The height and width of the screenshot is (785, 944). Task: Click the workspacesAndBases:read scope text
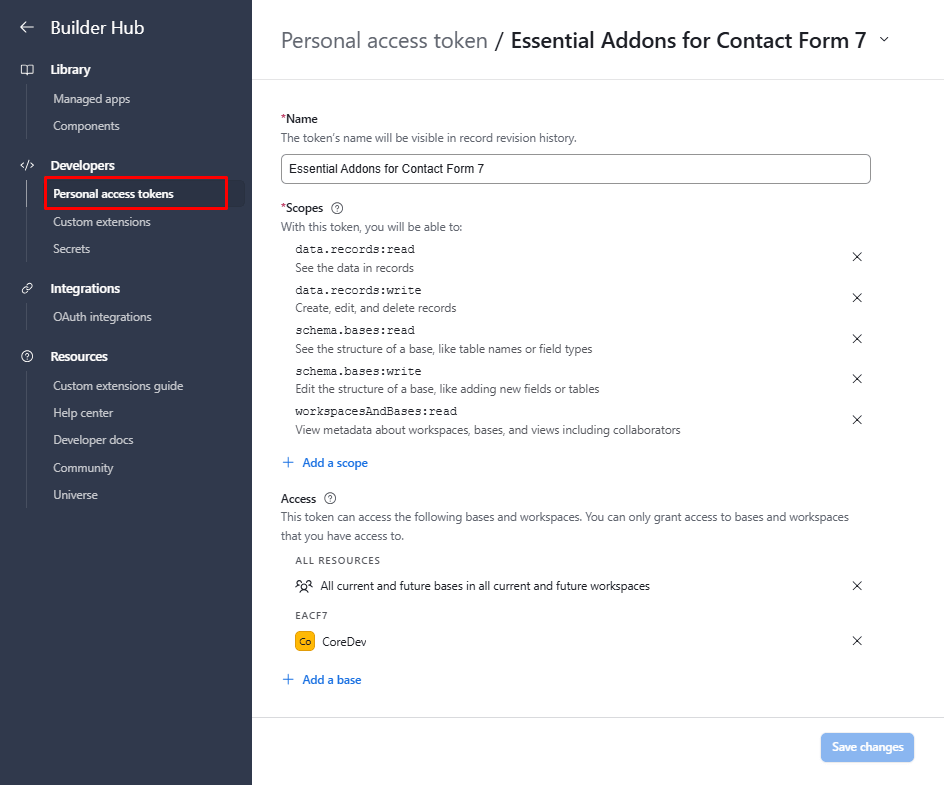coord(376,412)
